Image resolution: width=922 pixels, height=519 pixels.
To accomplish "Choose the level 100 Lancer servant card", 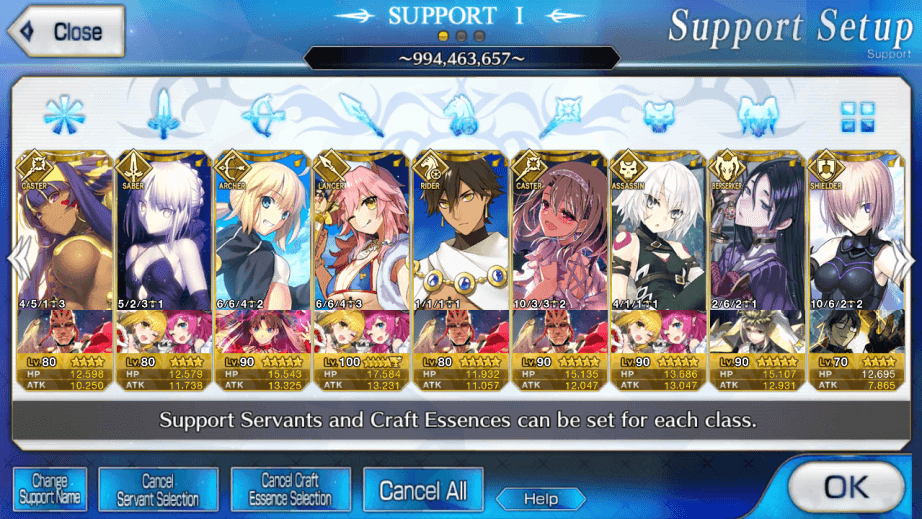I will click(362, 270).
